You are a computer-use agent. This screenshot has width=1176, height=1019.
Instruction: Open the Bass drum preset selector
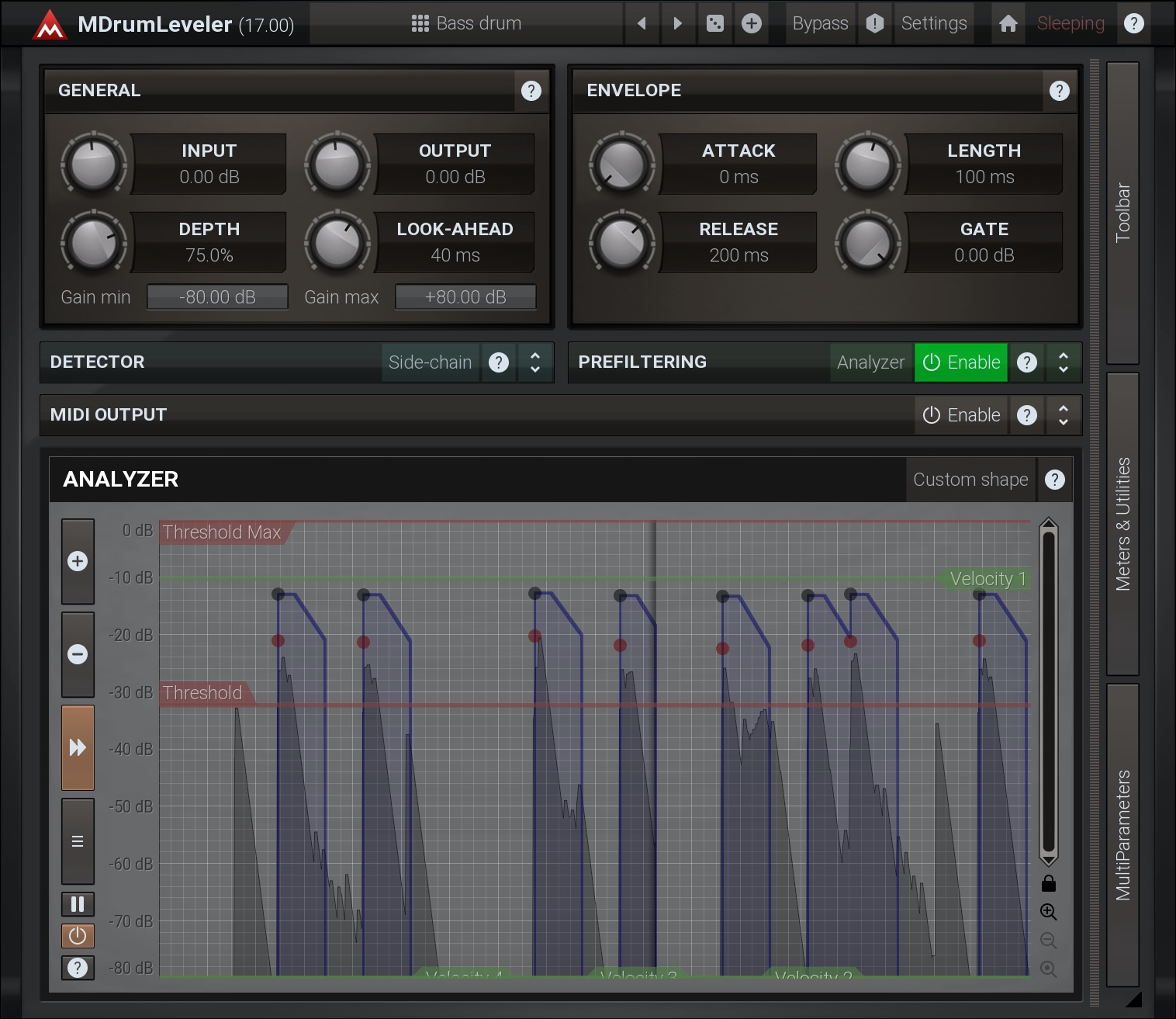(x=466, y=23)
